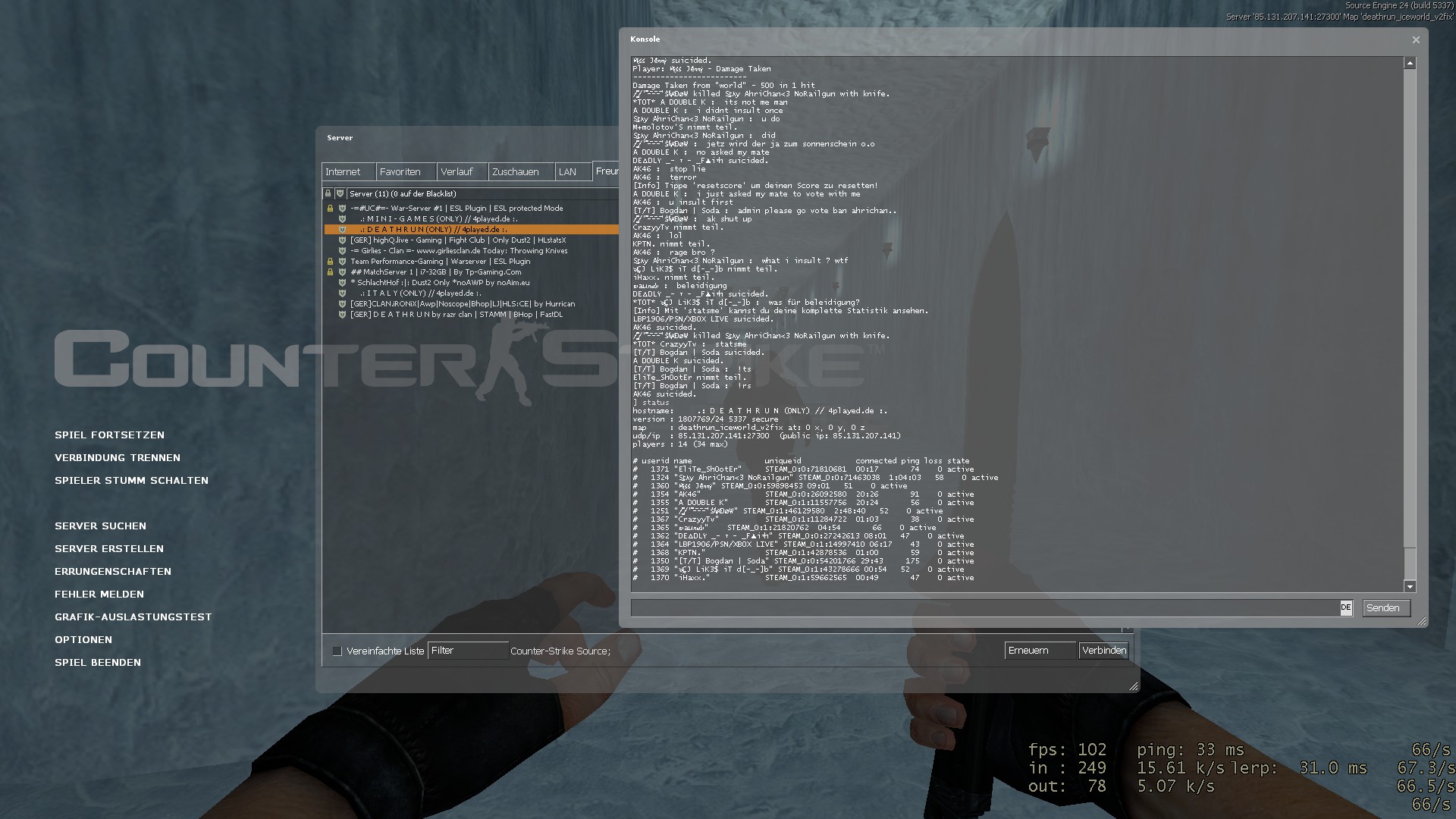Select Spieler stumm schalten menu entry
Screen dimensions: 1456x819
click(131, 481)
